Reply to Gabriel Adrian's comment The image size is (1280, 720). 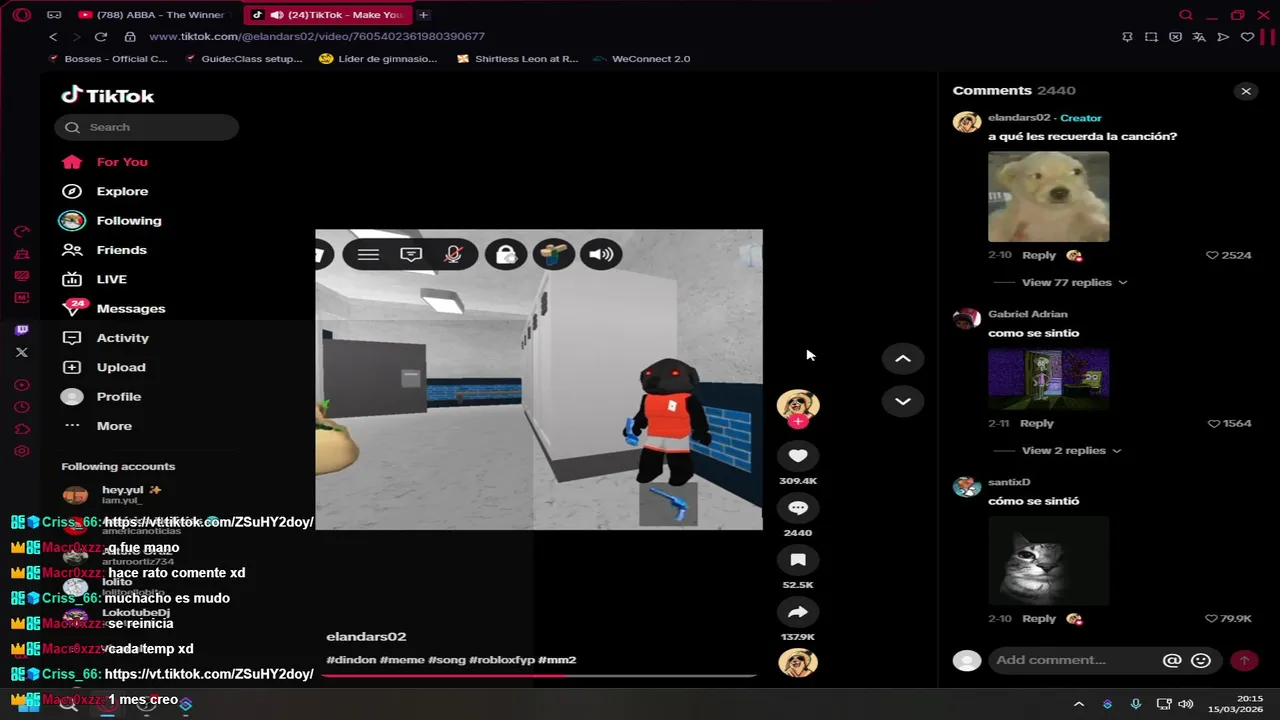tap(1036, 423)
